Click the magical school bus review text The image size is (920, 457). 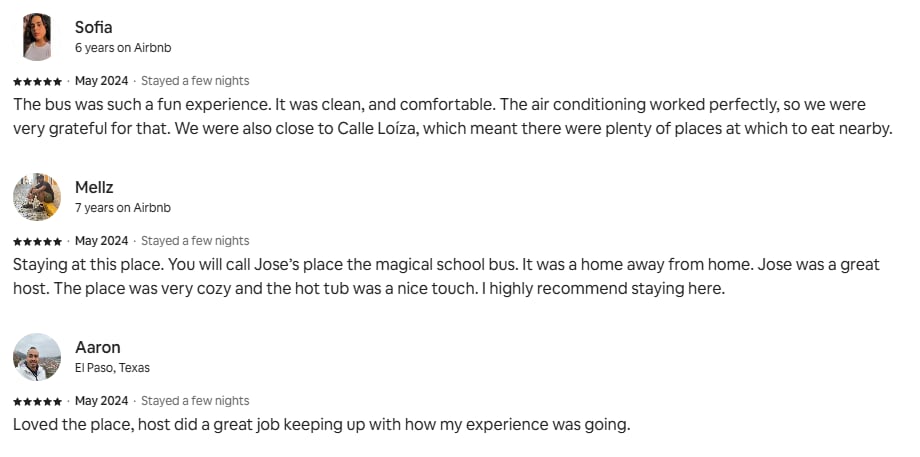point(447,276)
